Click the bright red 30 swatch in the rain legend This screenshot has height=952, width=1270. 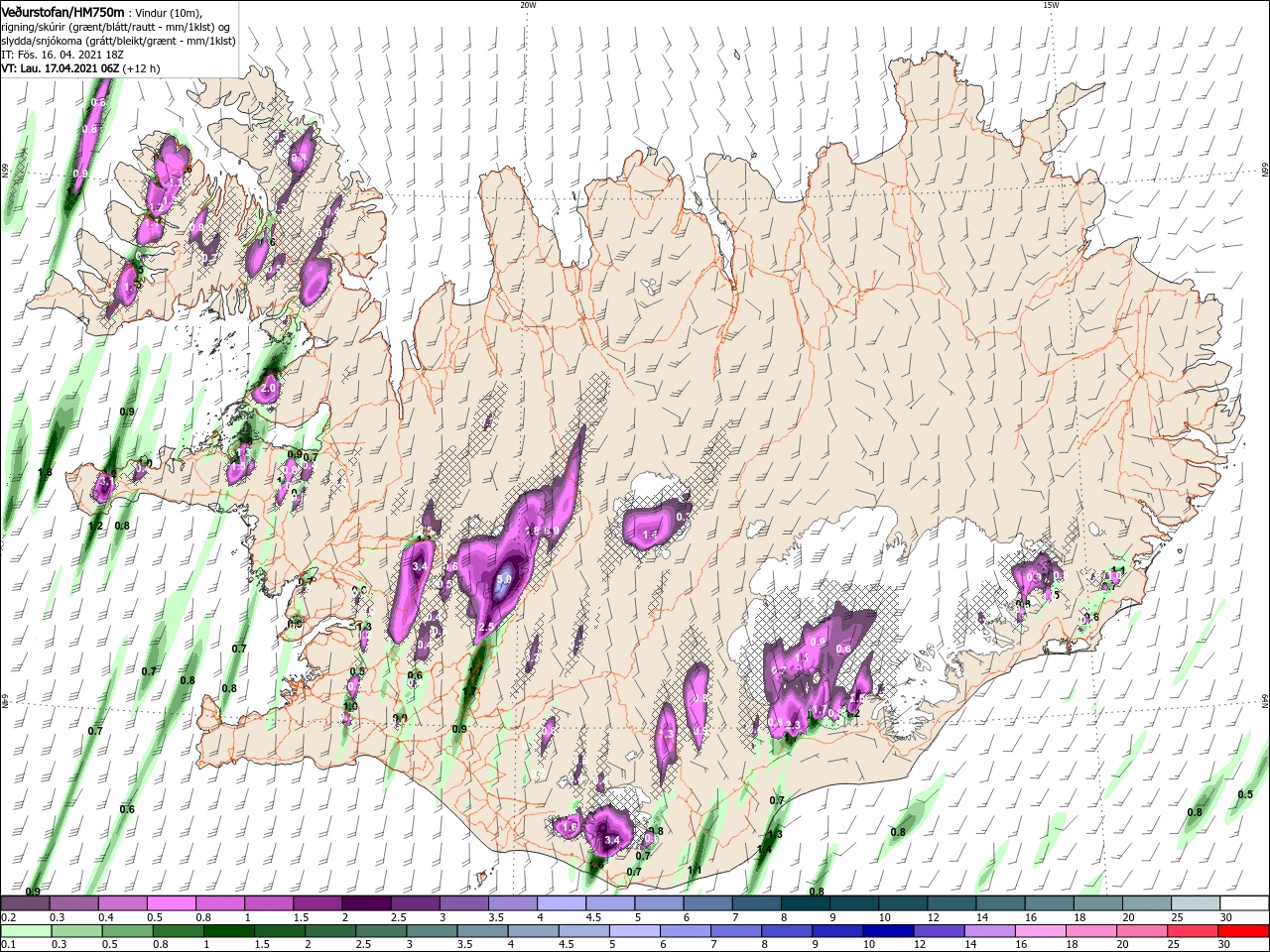(x=1244, y=931)
